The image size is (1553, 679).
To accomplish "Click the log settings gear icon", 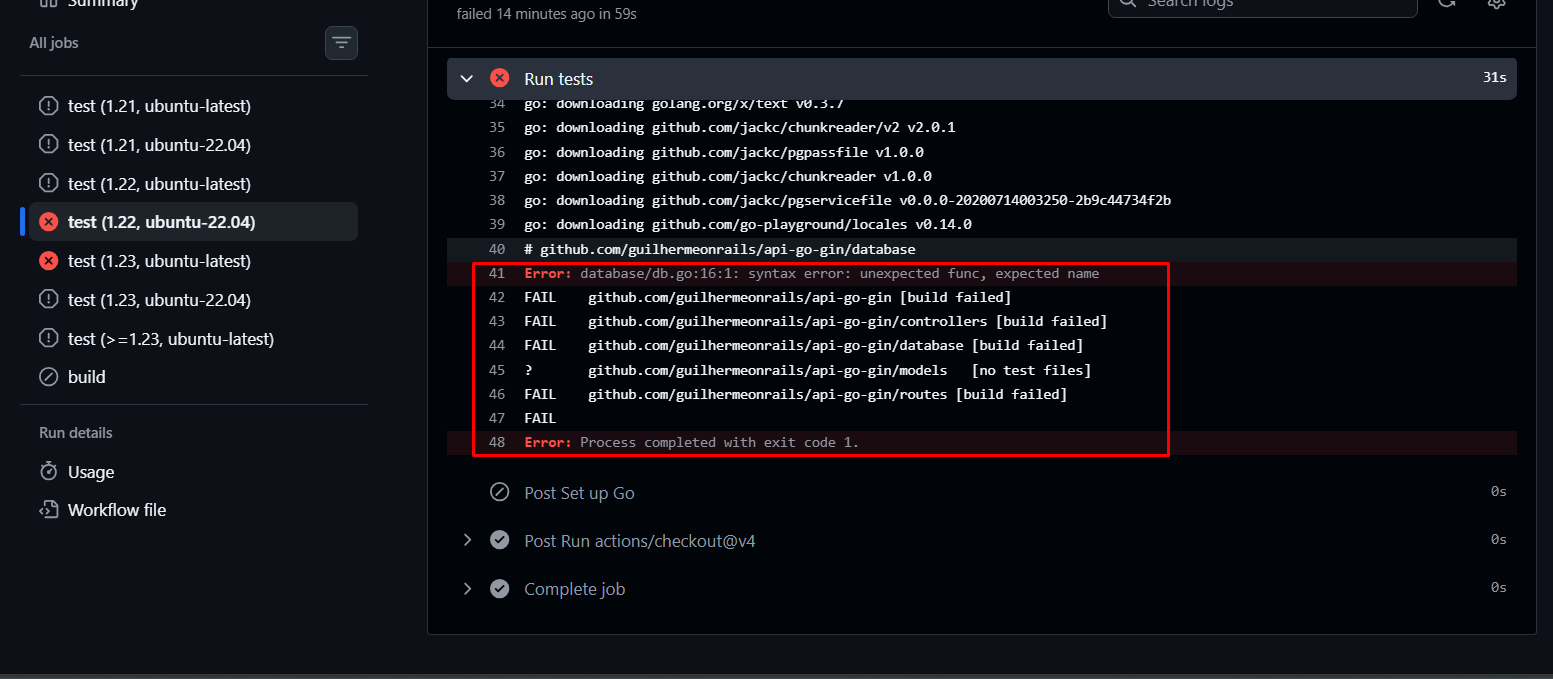I will [1496, 3].
